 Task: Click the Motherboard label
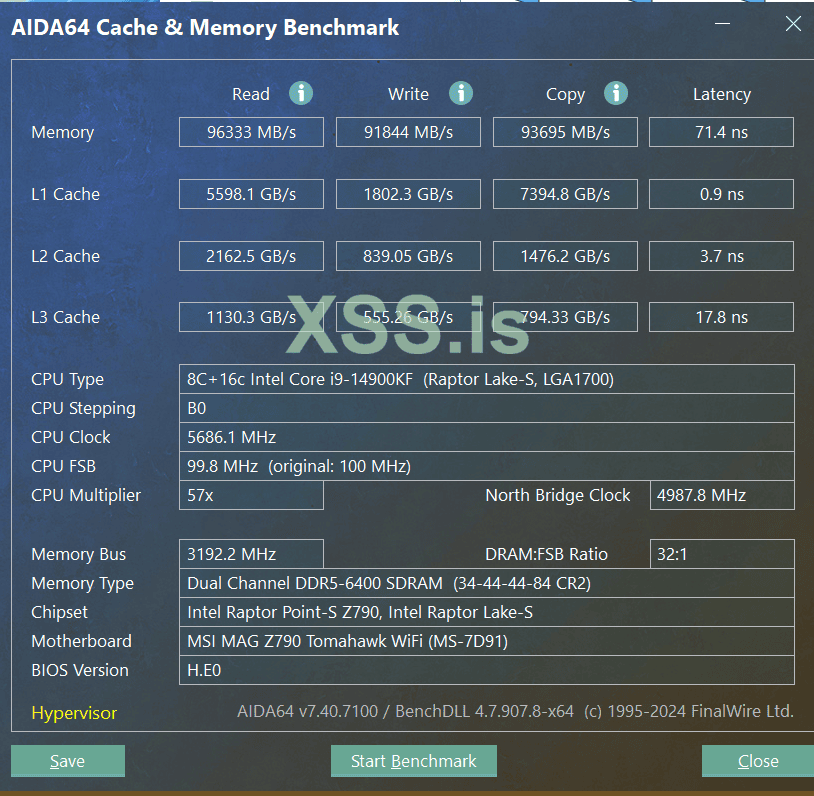point(82,641)
